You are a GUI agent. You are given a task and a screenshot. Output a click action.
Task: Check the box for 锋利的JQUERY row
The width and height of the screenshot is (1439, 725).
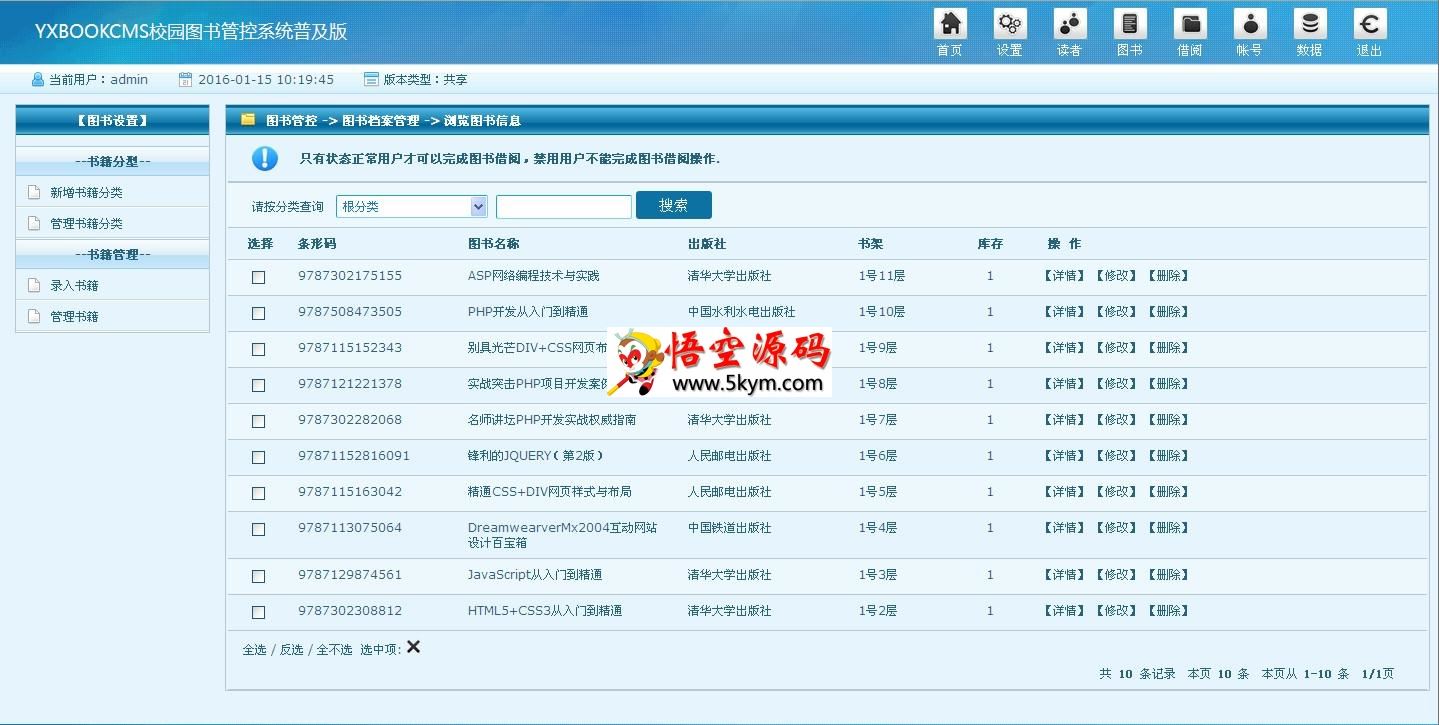click(258, 457)
